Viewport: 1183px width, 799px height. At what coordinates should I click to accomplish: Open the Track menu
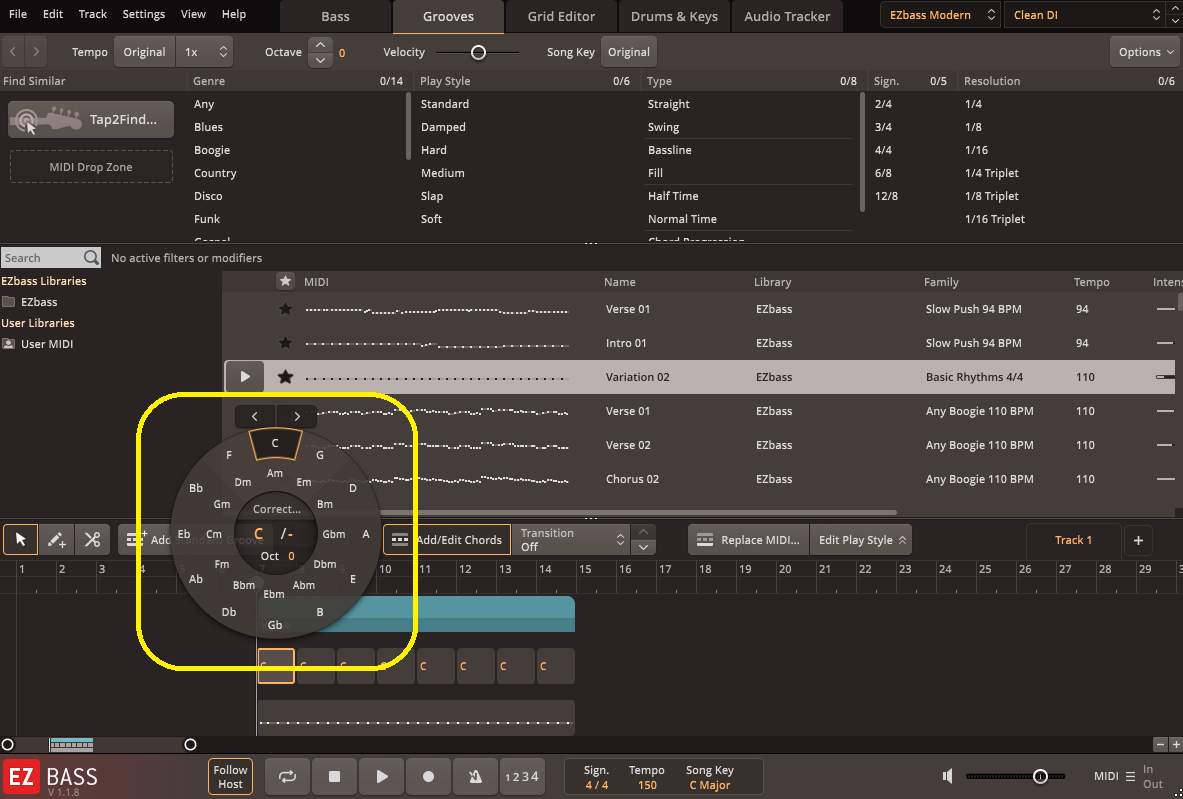(x=93, y=14)
